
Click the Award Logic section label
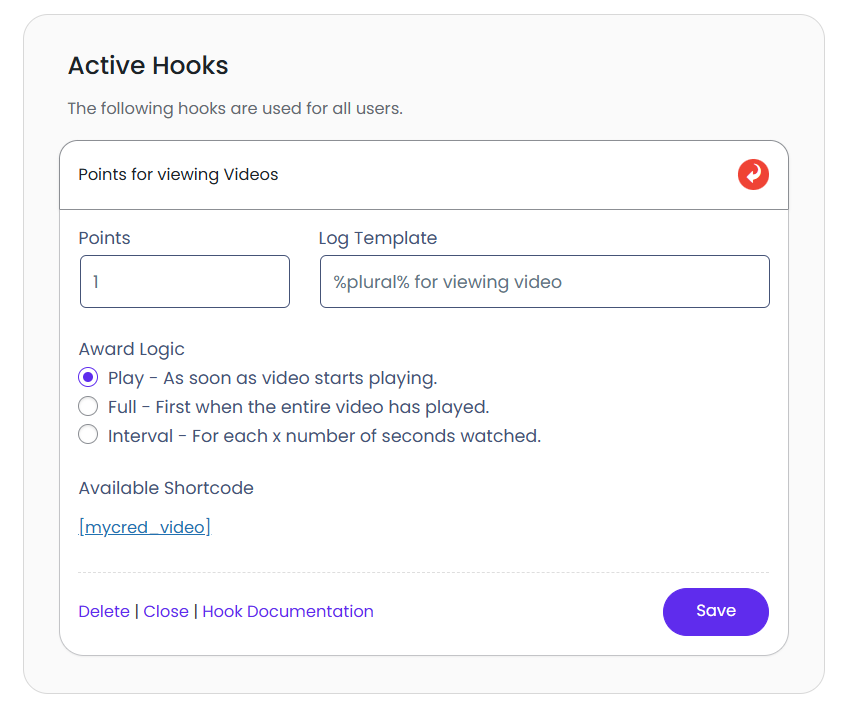[x=131, y=349]
